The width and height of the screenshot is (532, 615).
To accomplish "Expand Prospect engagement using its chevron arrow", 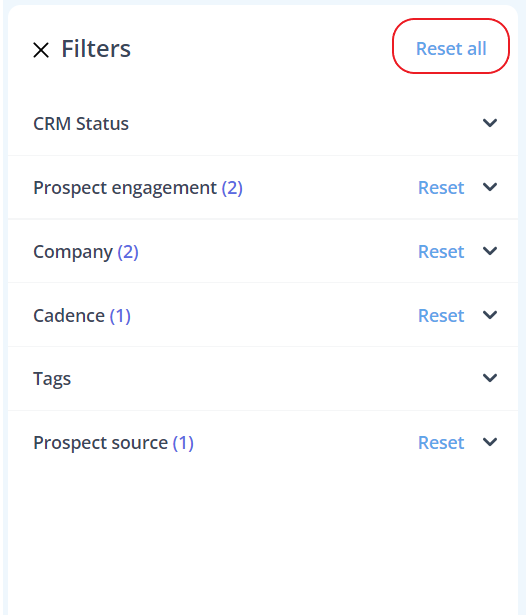I will coord(490,187).
